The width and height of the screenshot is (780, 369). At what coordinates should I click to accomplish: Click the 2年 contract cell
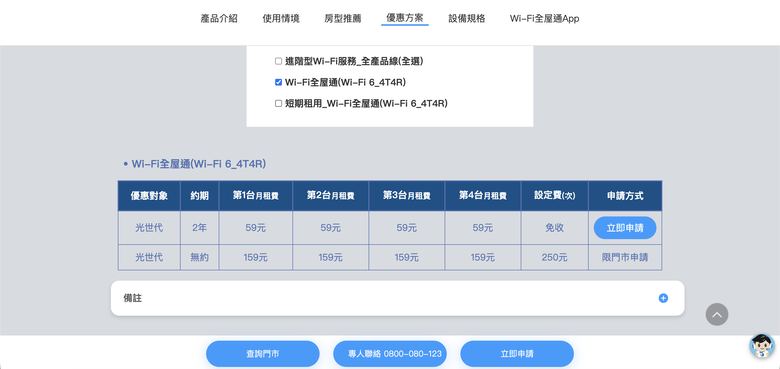pos(199,228)
